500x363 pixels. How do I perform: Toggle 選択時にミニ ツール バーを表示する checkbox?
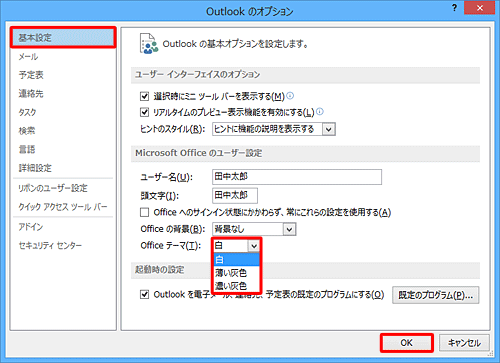click(x=144, y=97)
